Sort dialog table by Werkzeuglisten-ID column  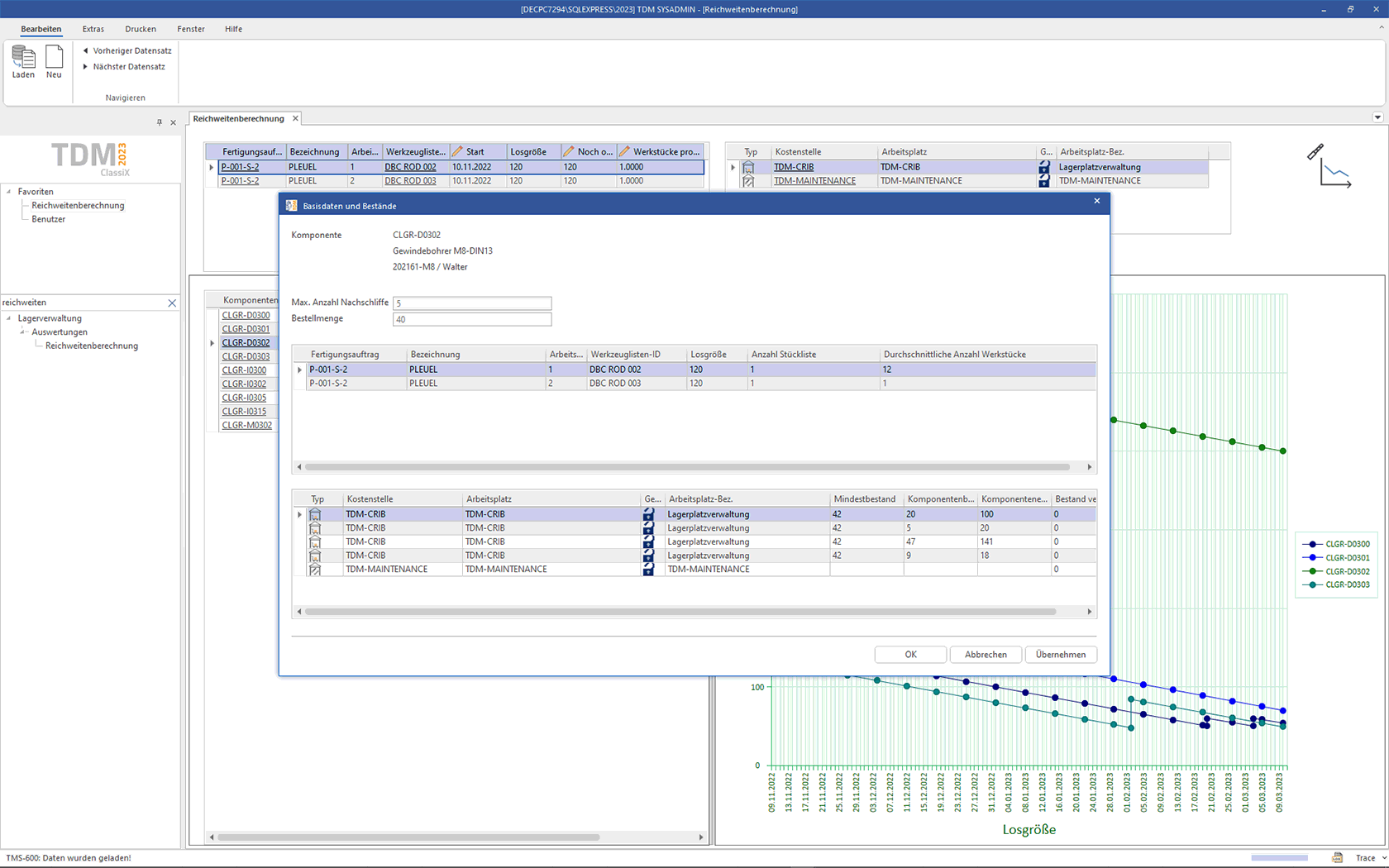coord(637,355)
